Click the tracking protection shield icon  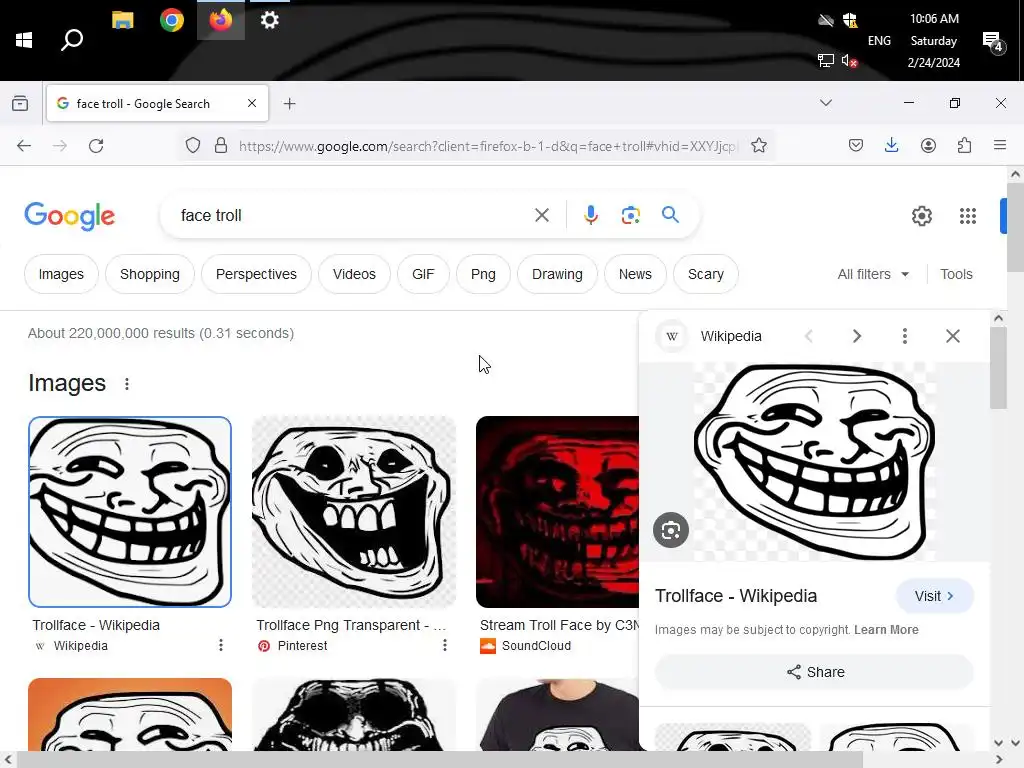(193, 146)
